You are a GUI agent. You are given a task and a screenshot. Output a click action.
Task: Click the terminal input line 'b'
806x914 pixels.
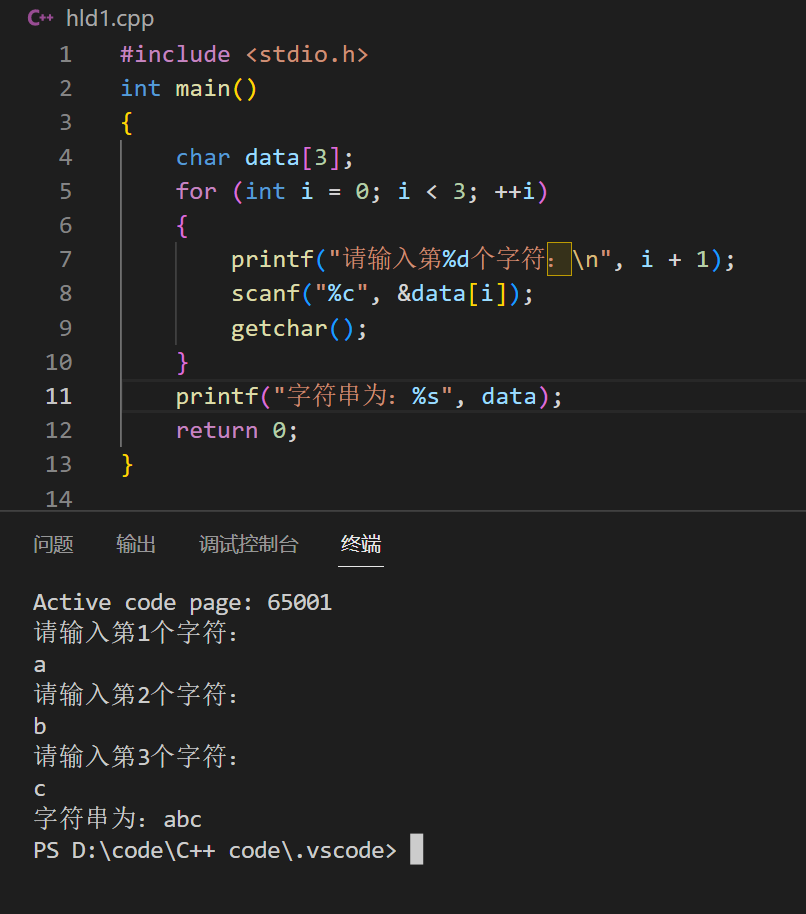[40, 726]
